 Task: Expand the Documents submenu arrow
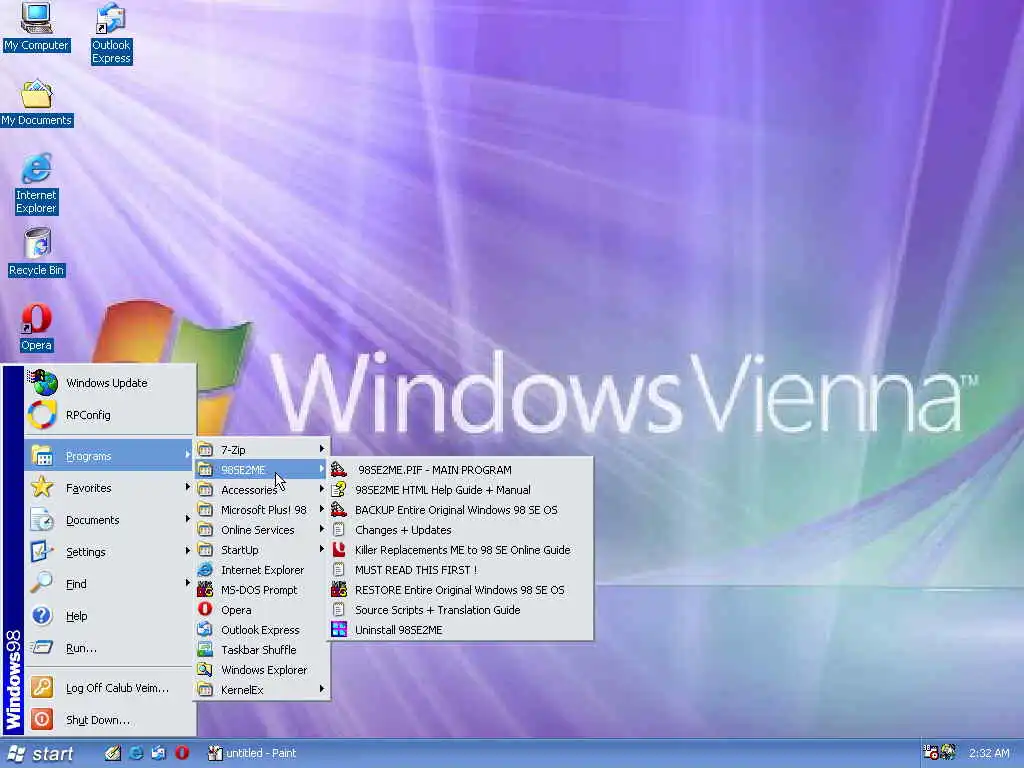coord(187,519)
